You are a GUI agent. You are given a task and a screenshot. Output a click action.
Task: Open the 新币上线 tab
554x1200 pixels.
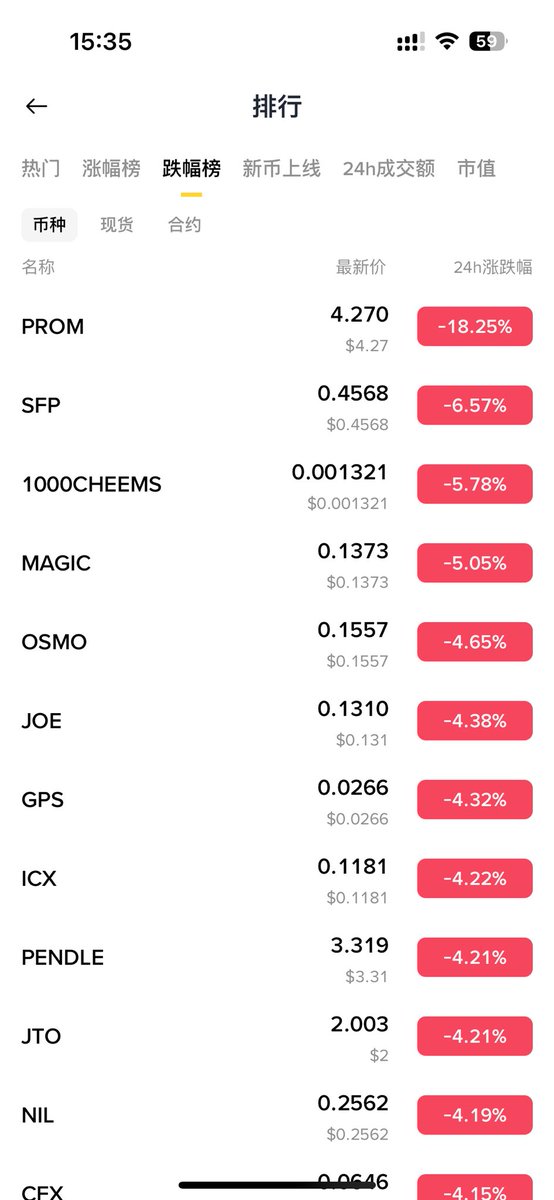pos(281,168)
